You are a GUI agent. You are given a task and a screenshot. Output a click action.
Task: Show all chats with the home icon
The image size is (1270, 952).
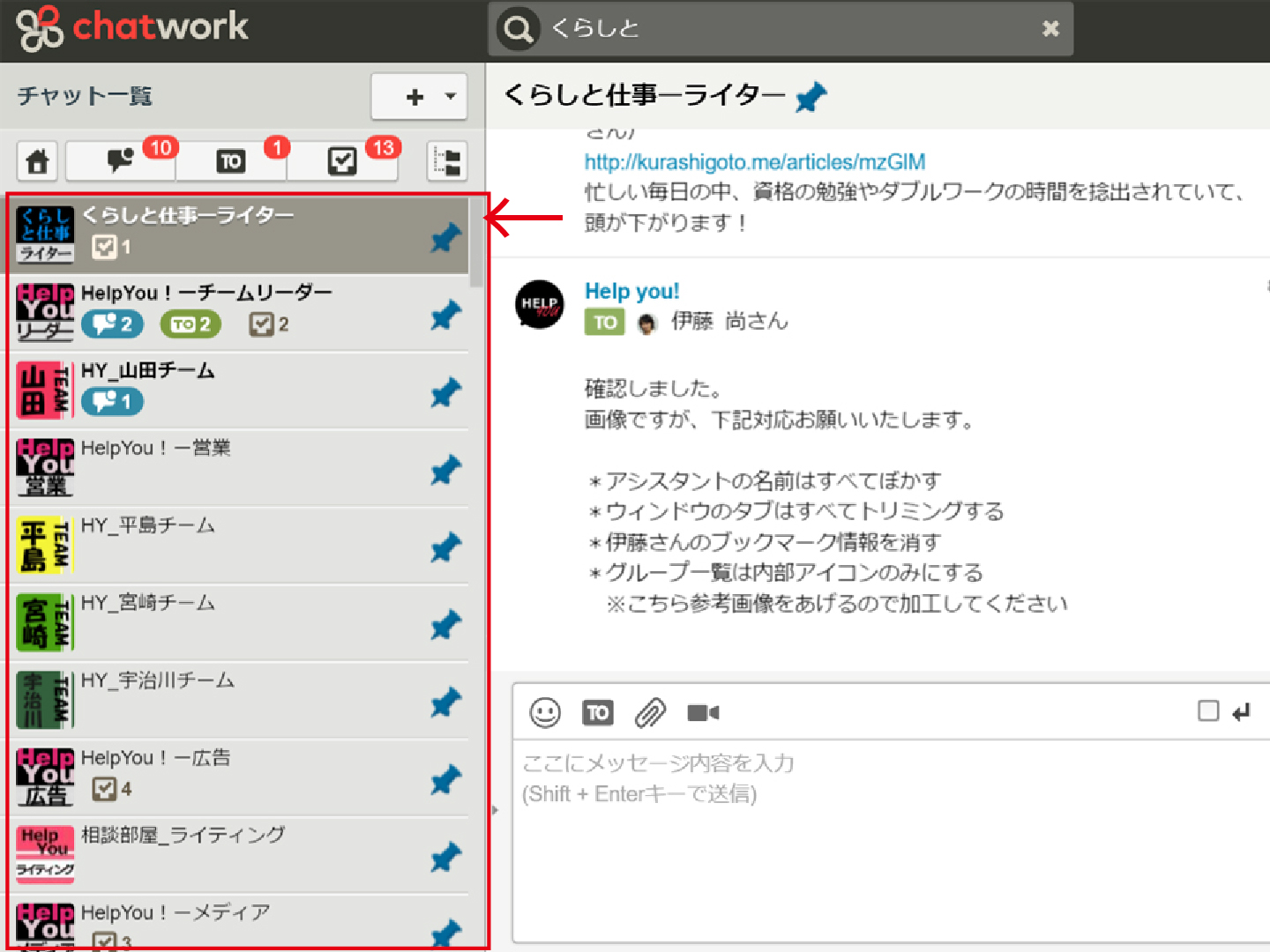tap(37, 161)
